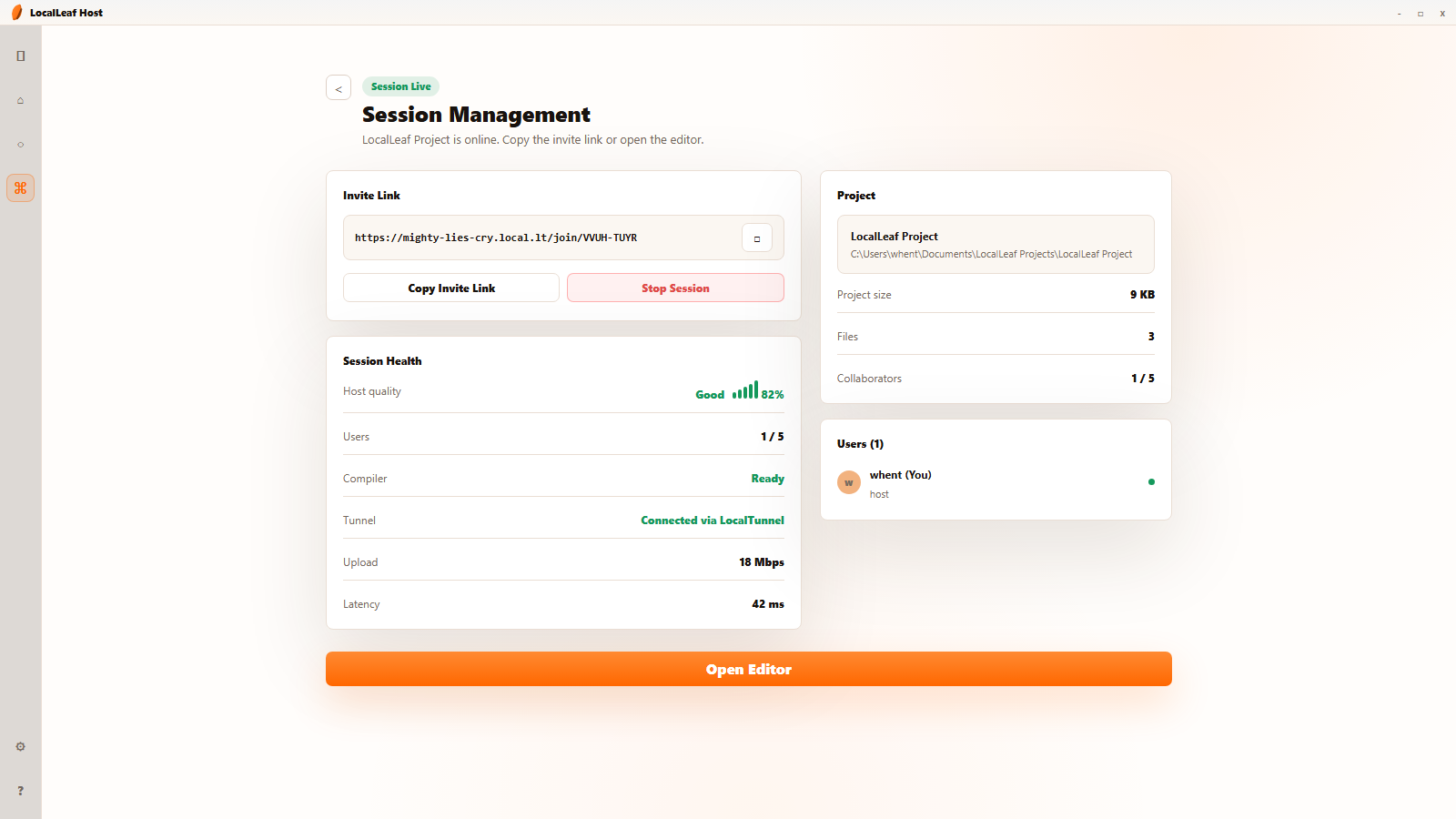Click the '9 KB' project size value

(x=1142, y=295)
